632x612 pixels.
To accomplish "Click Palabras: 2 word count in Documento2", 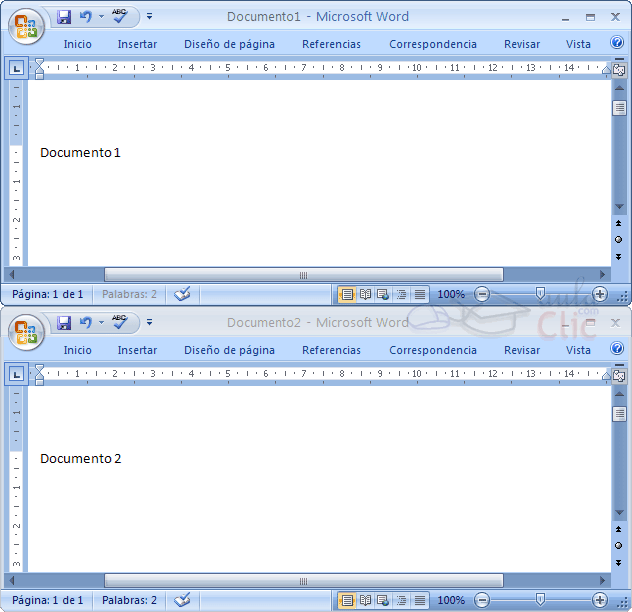I will pos(129,600).
